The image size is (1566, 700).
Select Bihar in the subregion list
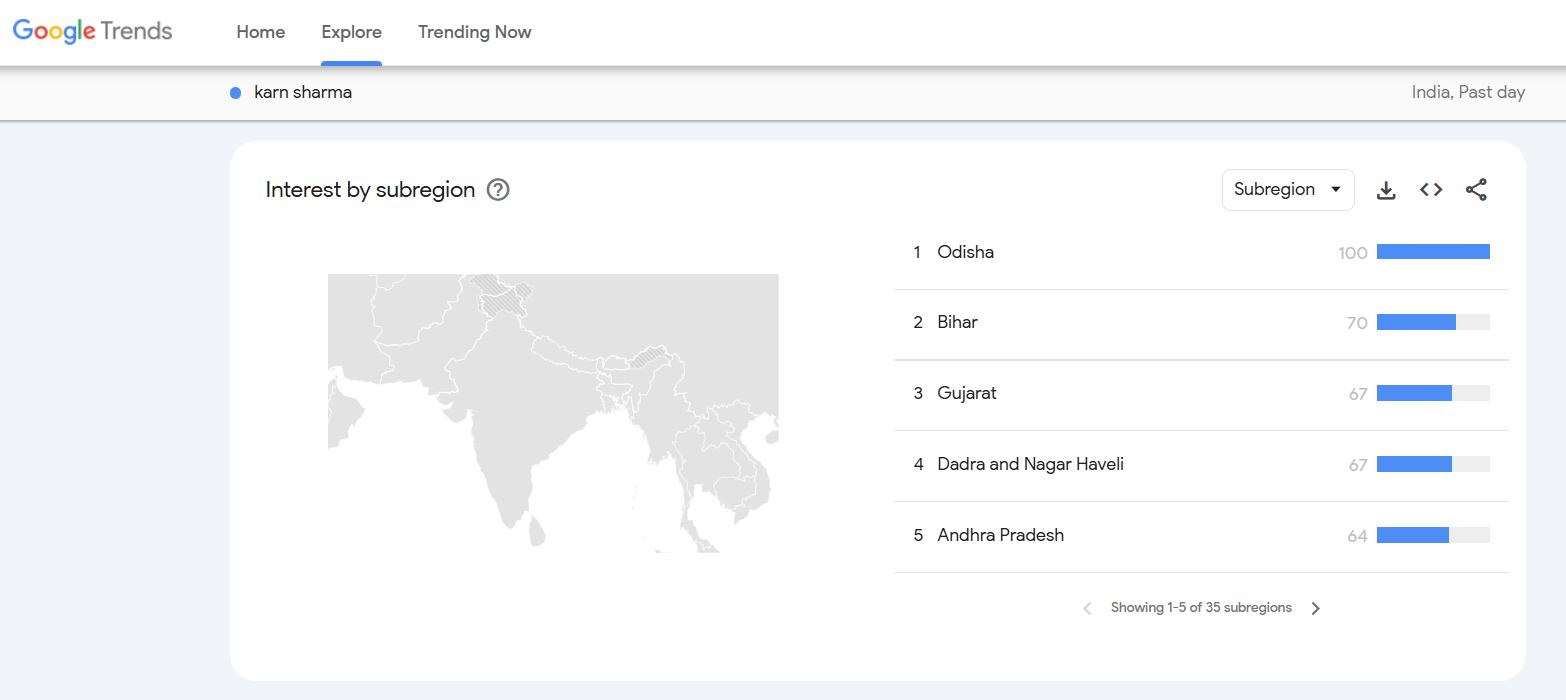click(1201, 323)
